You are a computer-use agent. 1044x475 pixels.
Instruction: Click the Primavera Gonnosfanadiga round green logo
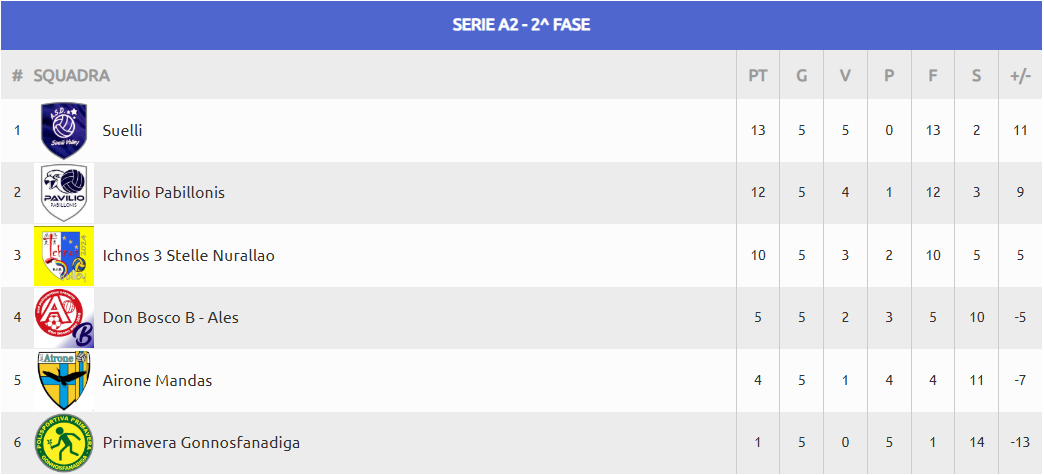pos(64,443)
